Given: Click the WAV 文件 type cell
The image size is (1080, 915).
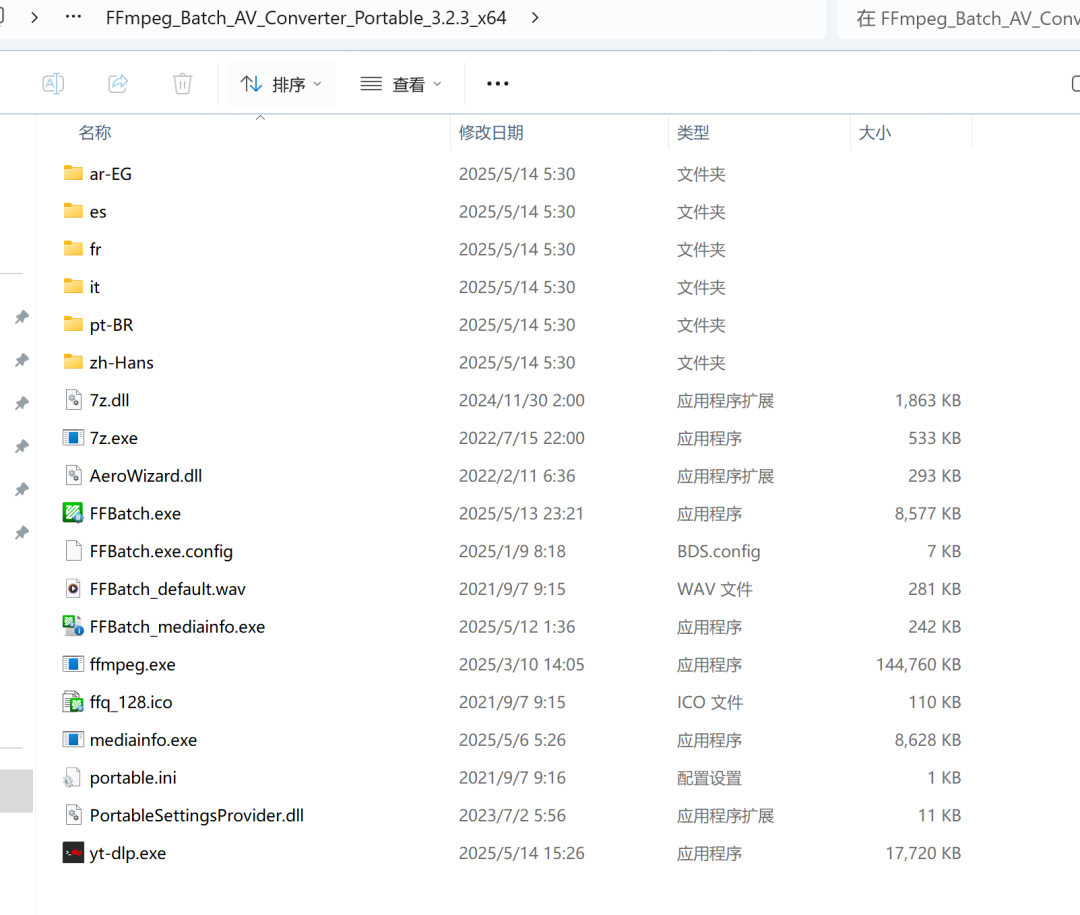Looking at the screenshot, I should (x=714, y=589).
